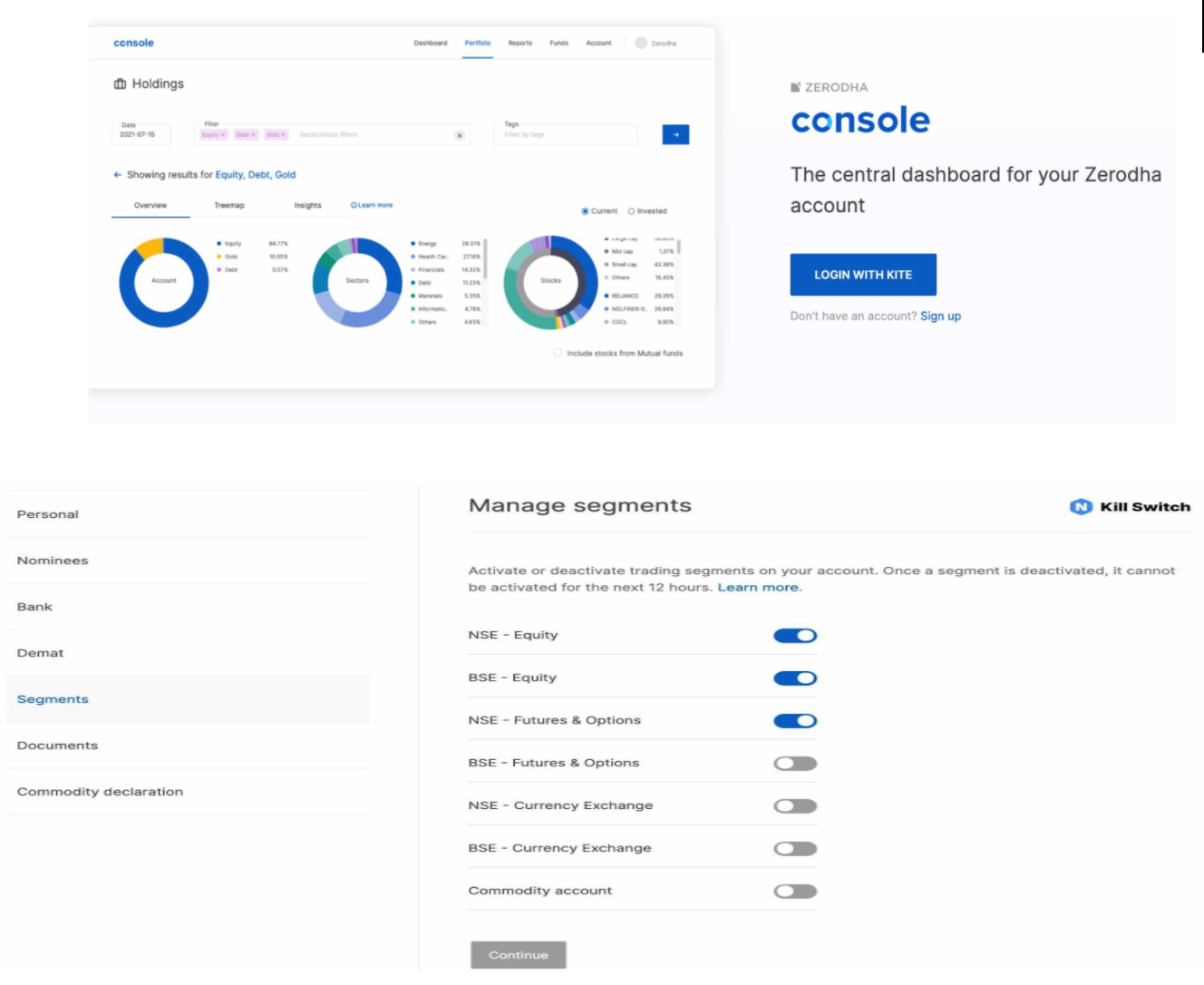The image size is (1204, 985).
Task: Select the Invested radio button
Action: tap(631, 210)
